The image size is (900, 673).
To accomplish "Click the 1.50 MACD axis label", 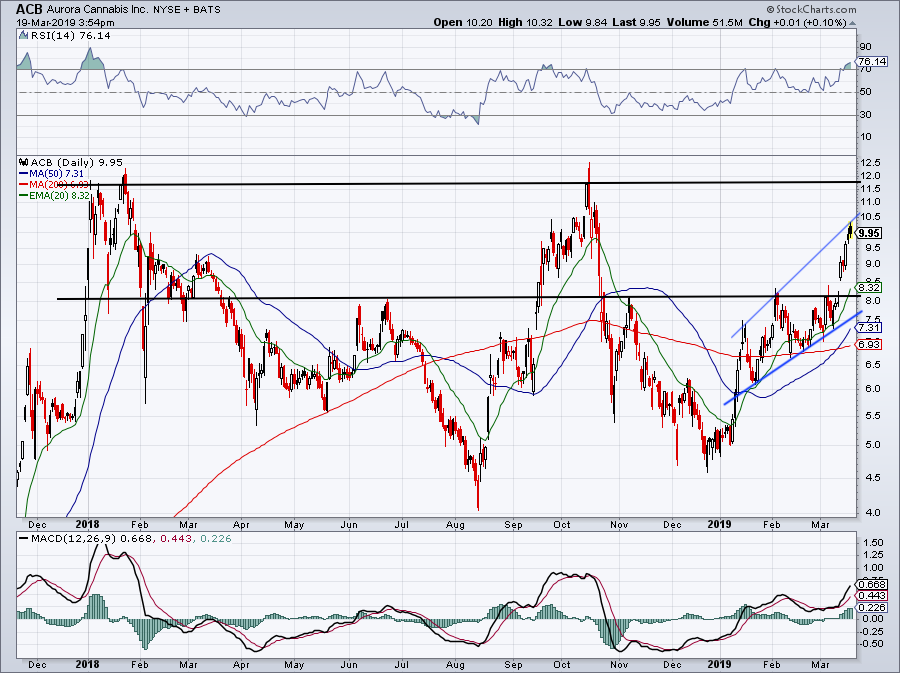I will point(872,542).
